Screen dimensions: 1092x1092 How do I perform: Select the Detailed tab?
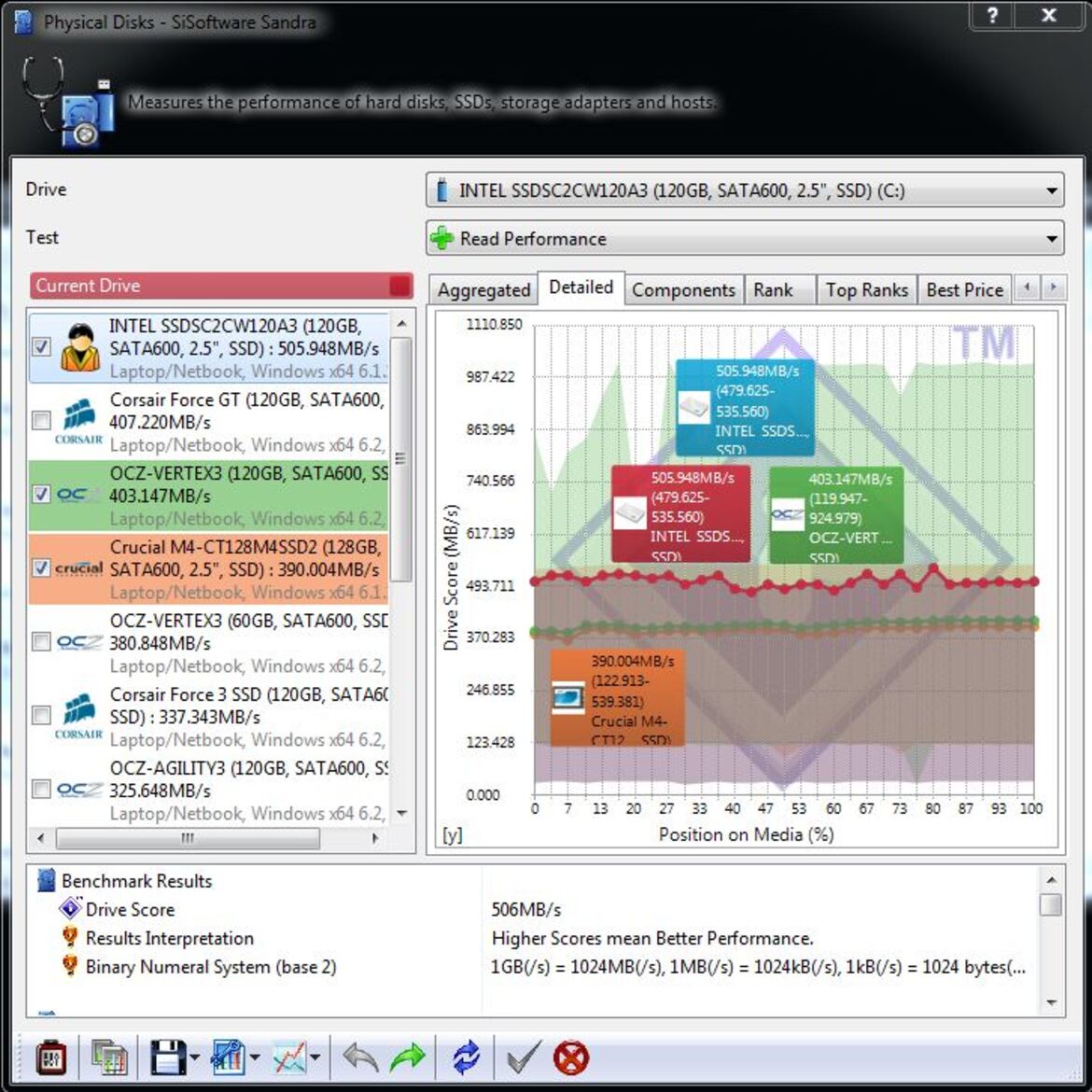coord(581,287)
